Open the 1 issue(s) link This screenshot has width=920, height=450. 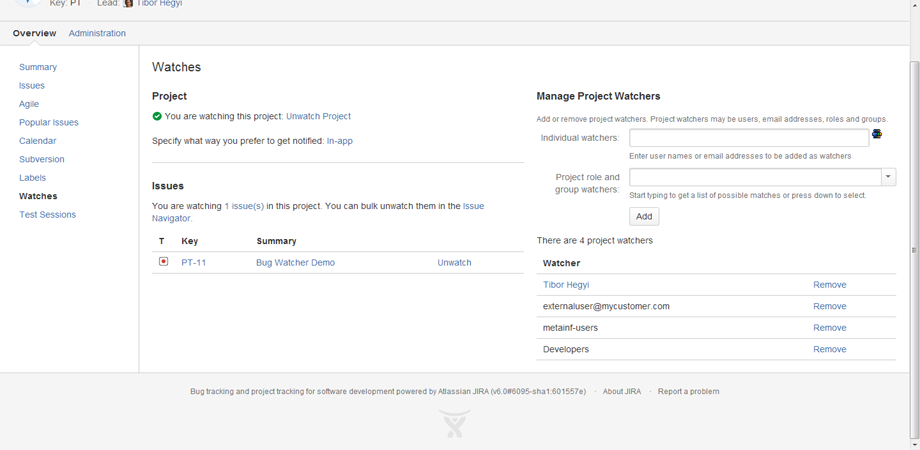click(244, 207)
